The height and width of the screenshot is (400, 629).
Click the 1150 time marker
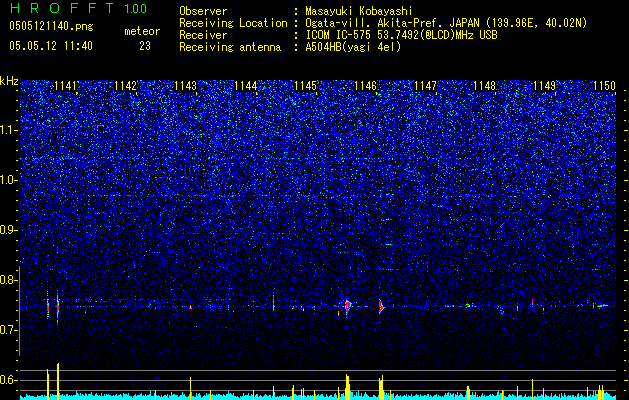tap(604, 86)
